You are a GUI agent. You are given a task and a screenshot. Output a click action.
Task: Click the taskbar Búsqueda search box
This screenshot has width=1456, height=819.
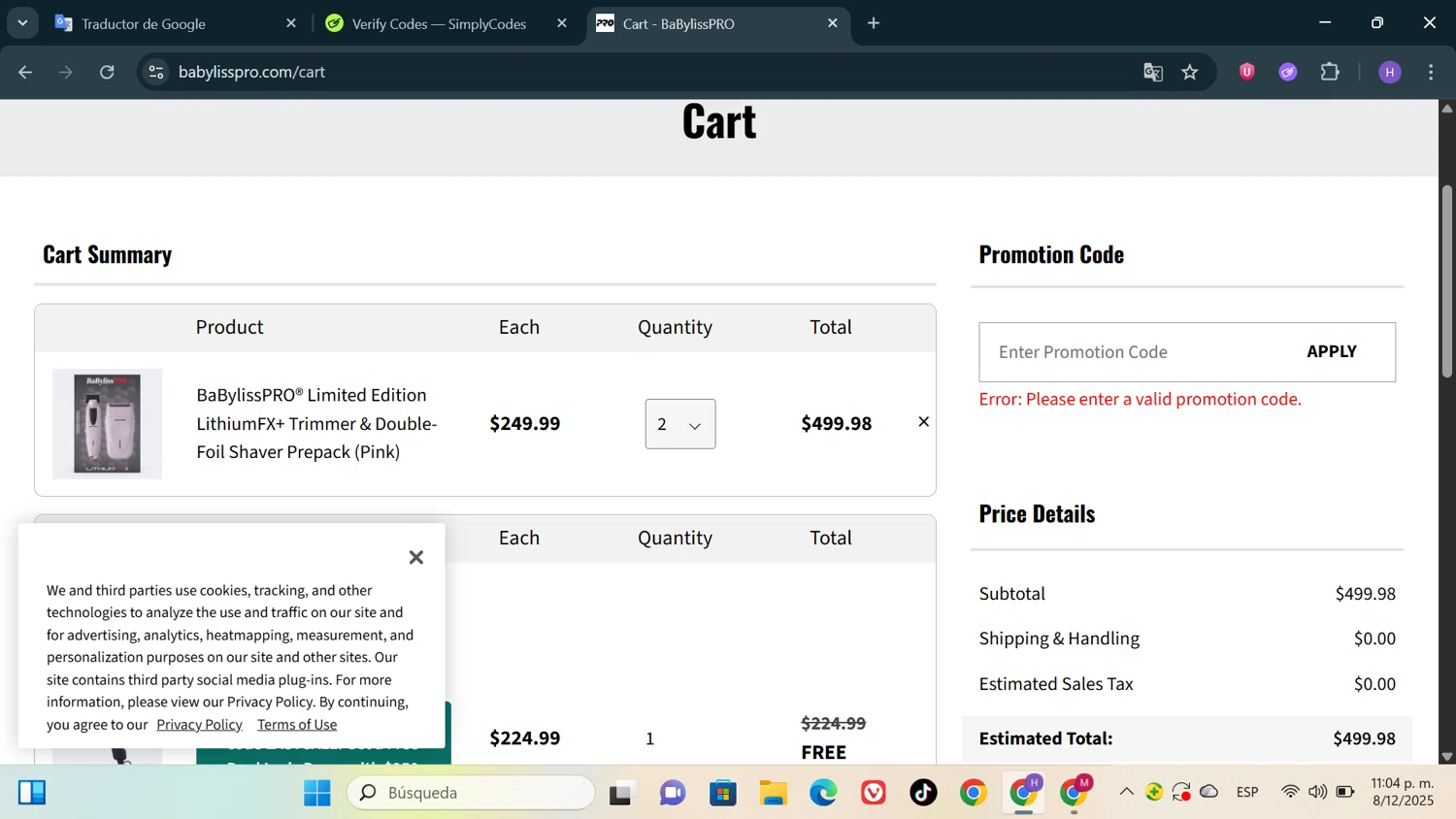coord(472,793)
